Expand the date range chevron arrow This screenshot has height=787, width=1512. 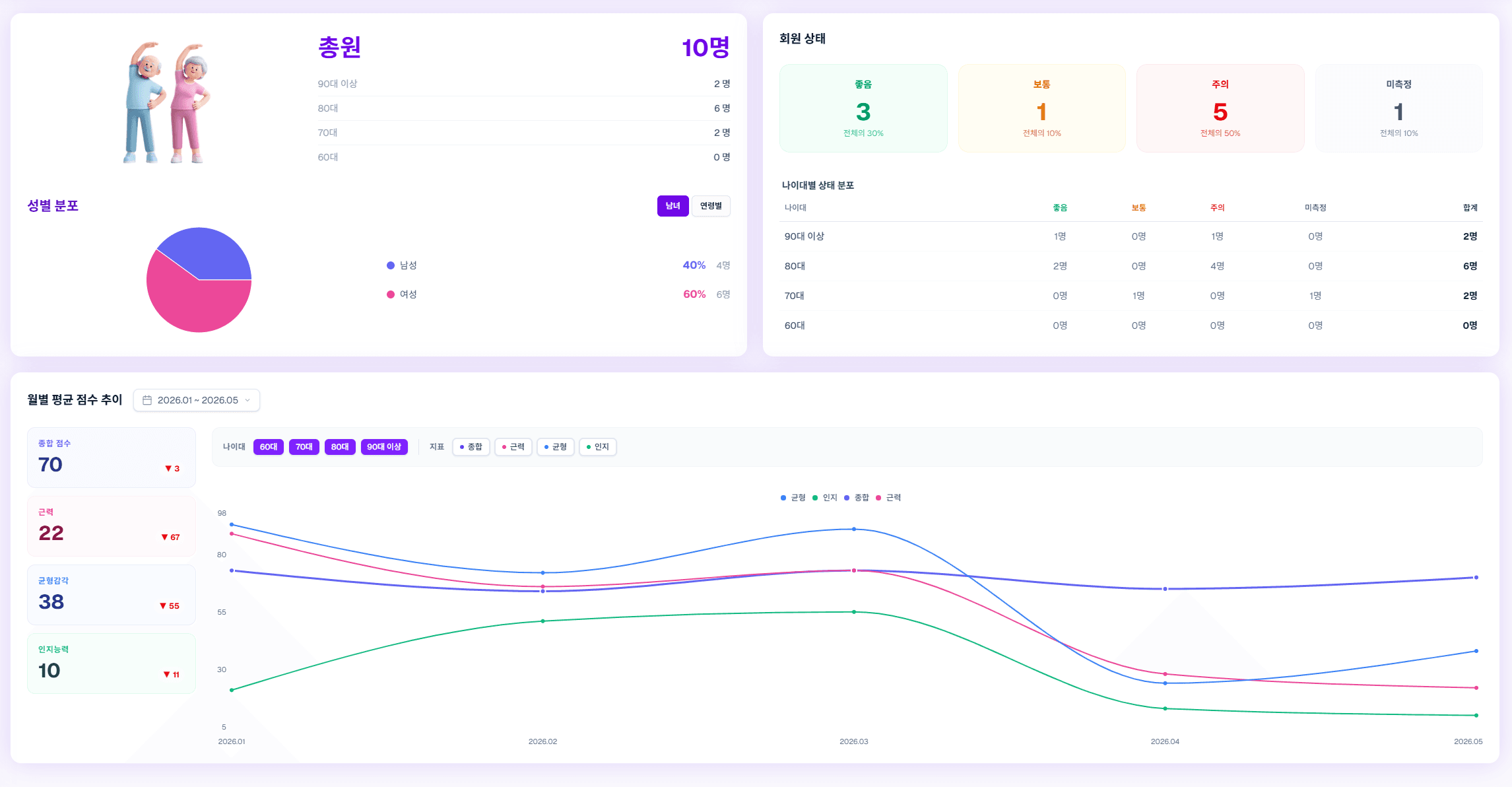point(247,400)
